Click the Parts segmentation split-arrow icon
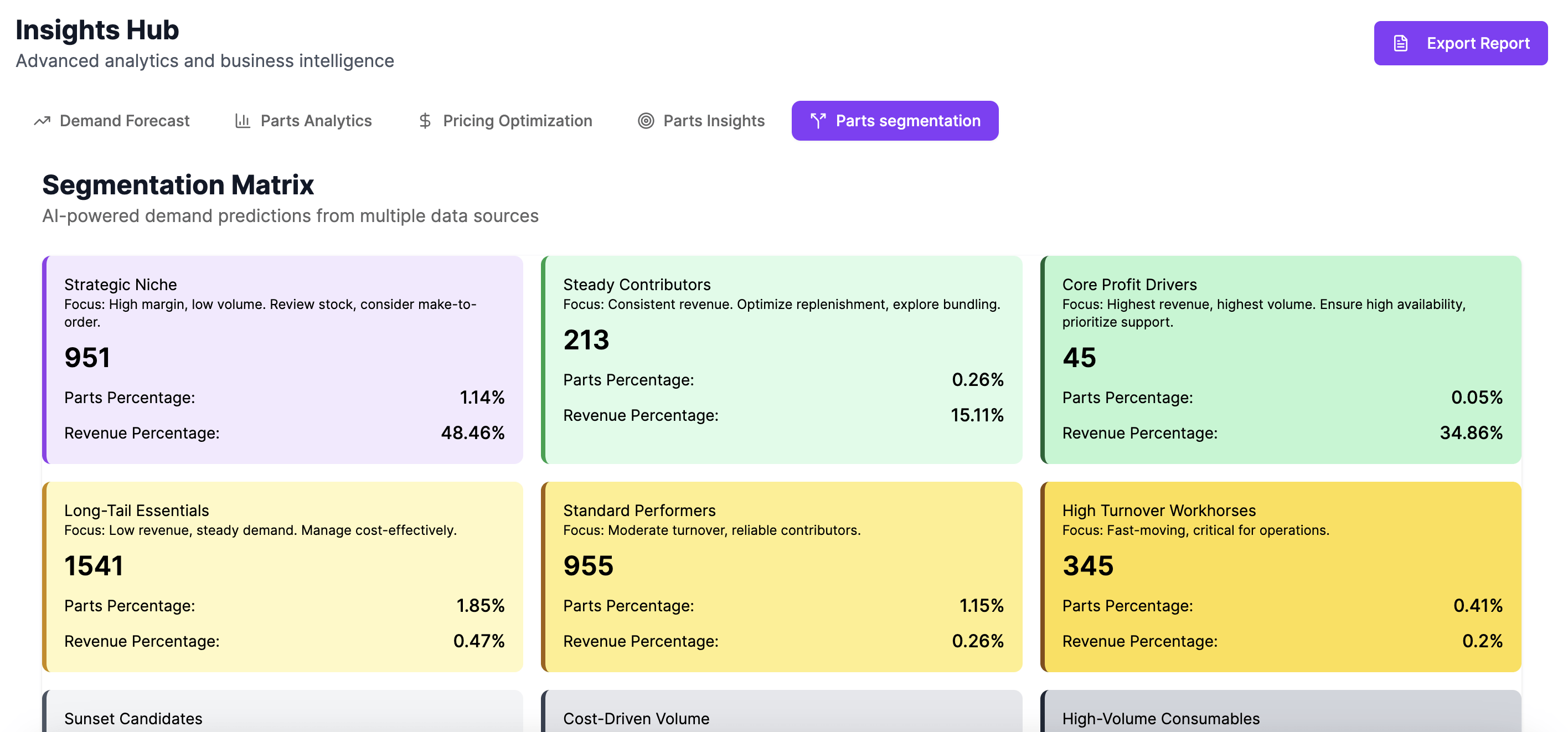 coord(818,121)
